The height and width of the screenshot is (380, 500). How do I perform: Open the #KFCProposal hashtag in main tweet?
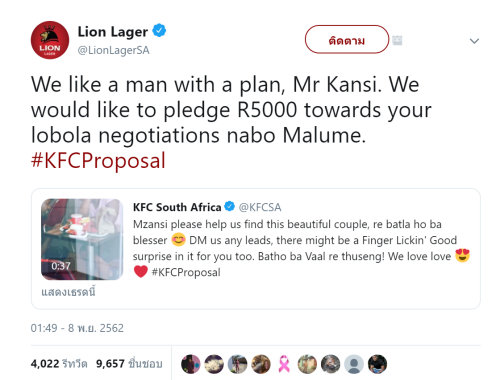[98, 160]
